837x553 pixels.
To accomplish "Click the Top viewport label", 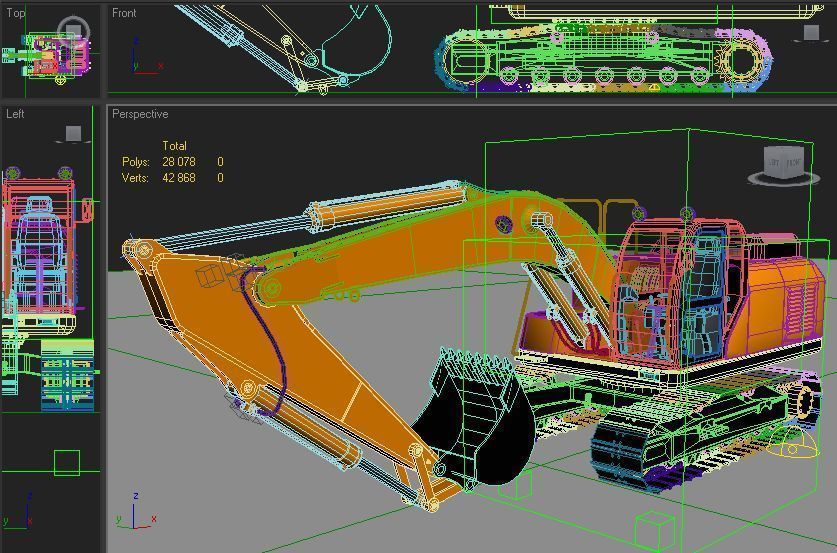I will tap(15, 13).
